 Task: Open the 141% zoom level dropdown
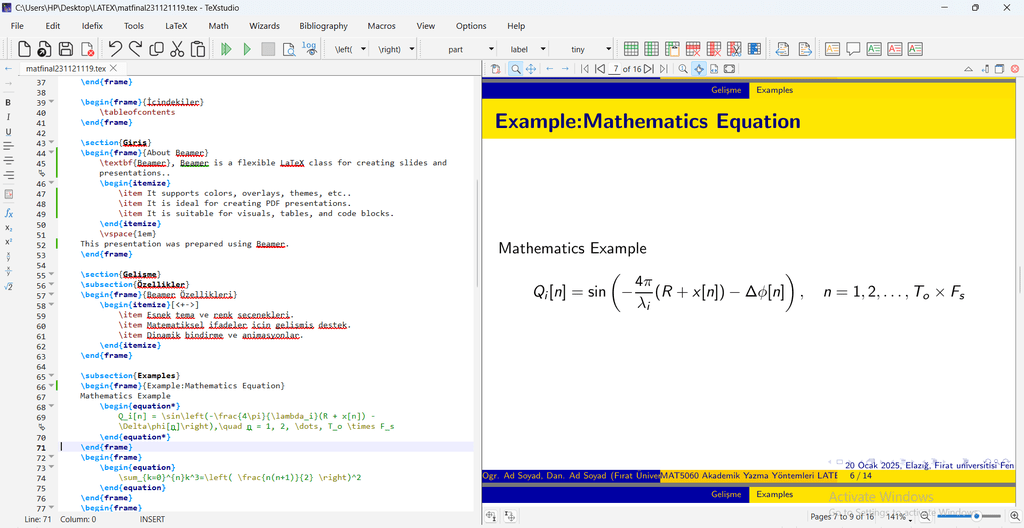point(900,516)
